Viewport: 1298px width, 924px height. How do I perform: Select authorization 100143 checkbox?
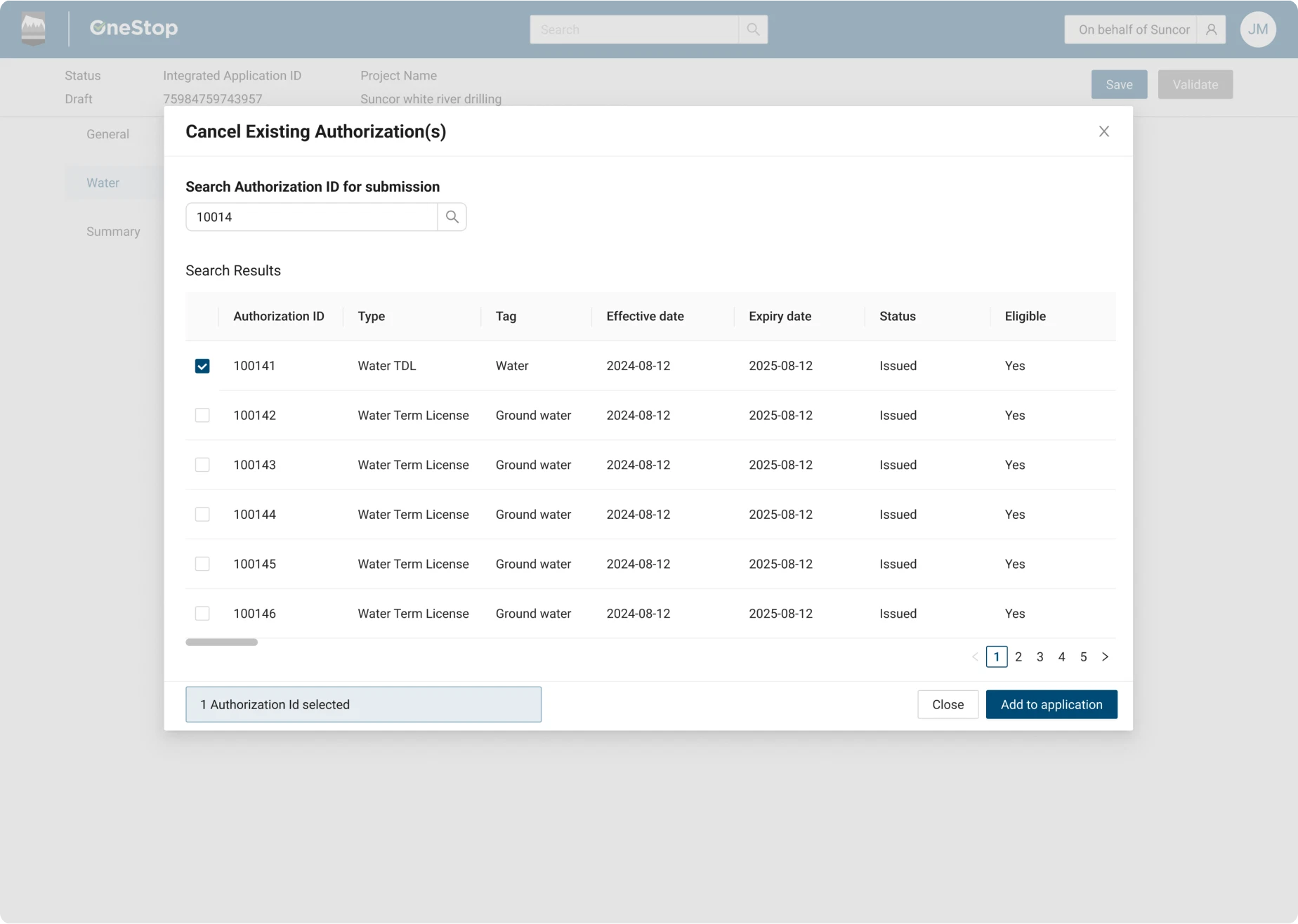pos(202,465)
